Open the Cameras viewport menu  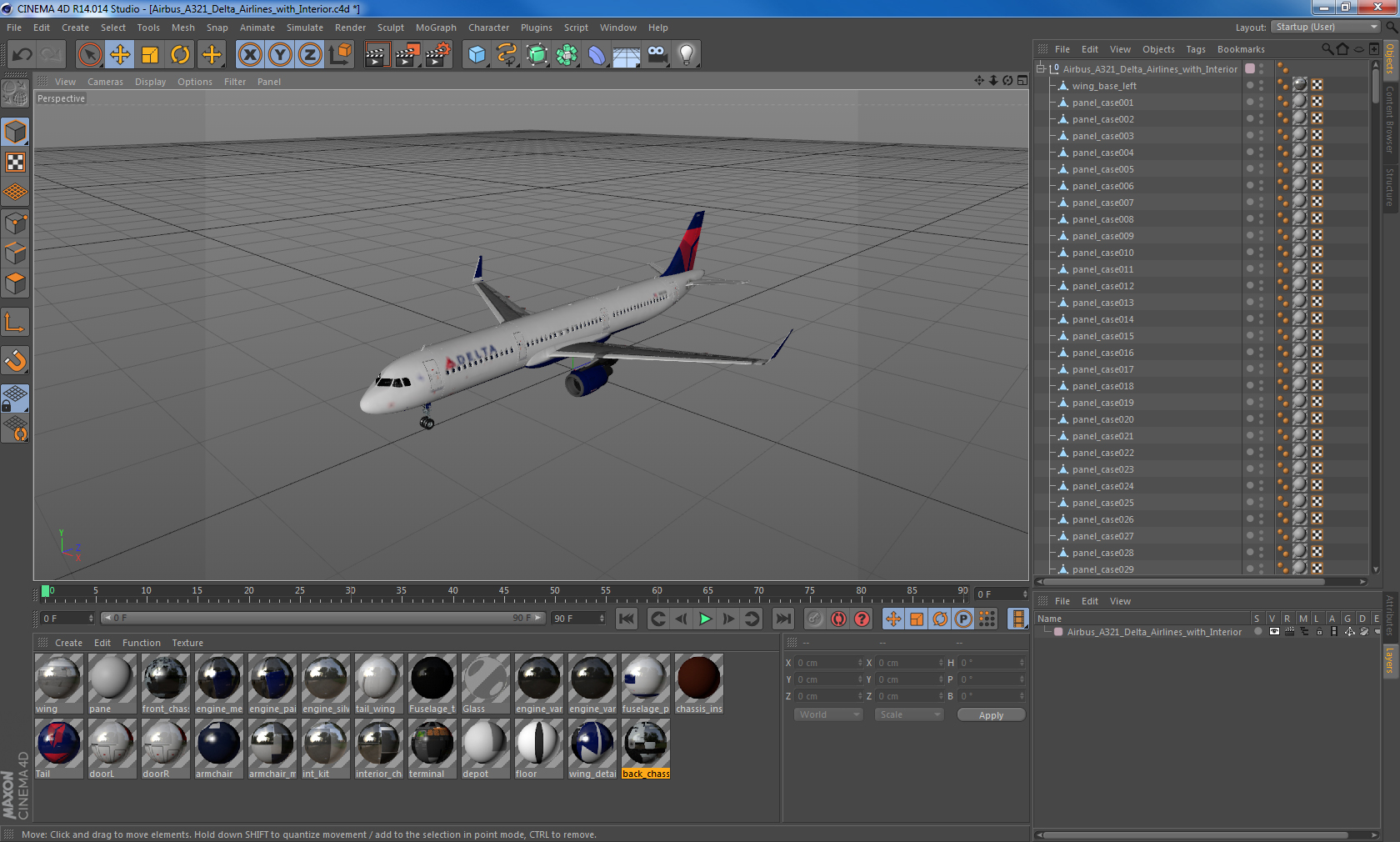105,82
